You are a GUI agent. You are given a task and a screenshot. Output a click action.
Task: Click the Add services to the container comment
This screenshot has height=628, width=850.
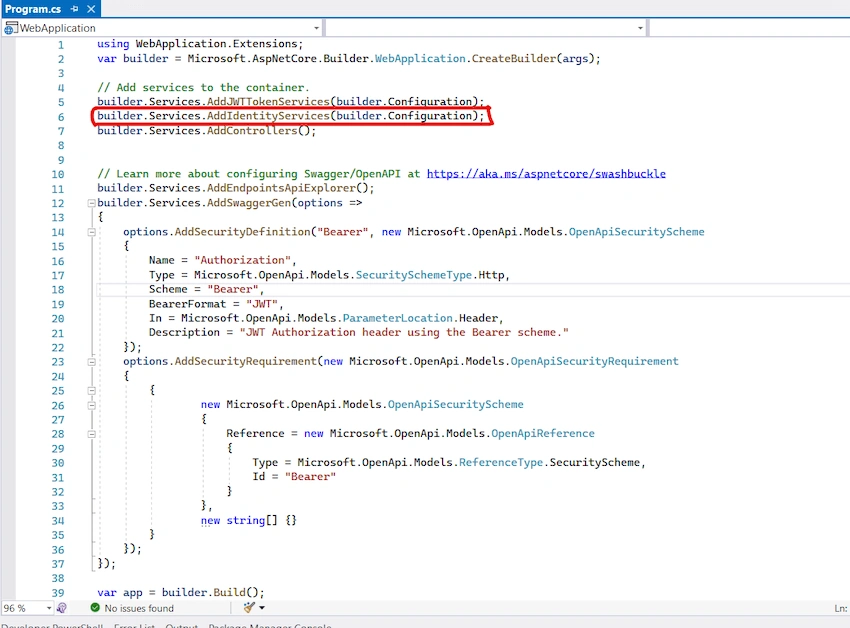203,88
